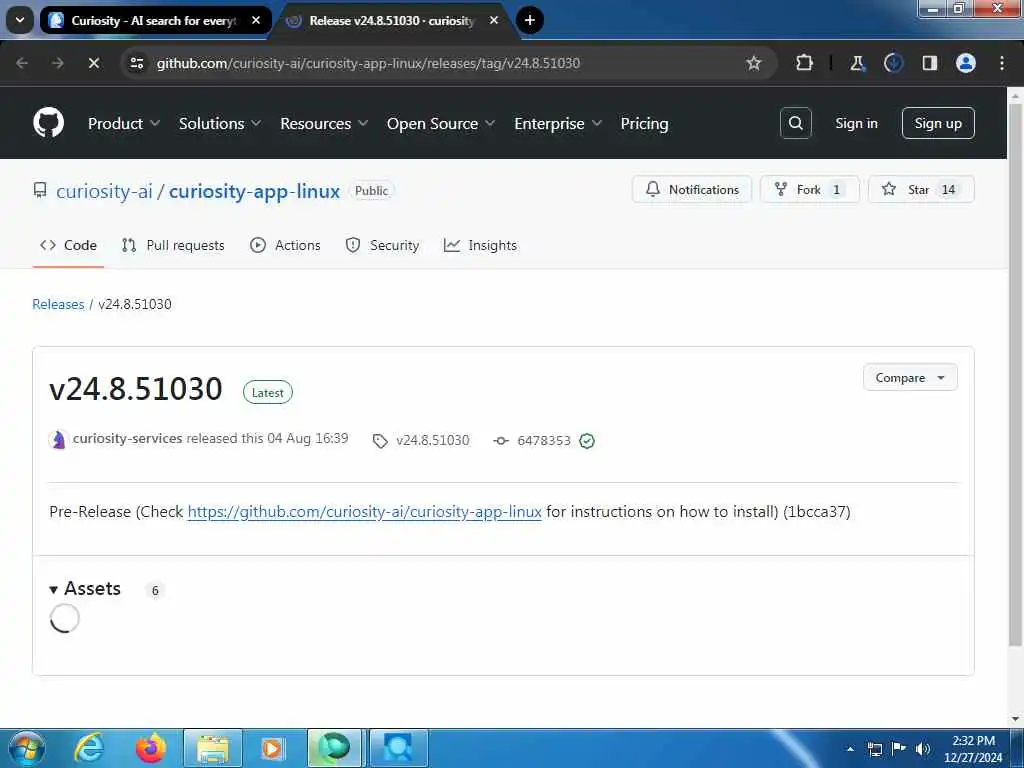Image resolution: width=1024 pixels, height=768 pixels.
Task: Open the media player taskbar icon
Action: (272, 748)
